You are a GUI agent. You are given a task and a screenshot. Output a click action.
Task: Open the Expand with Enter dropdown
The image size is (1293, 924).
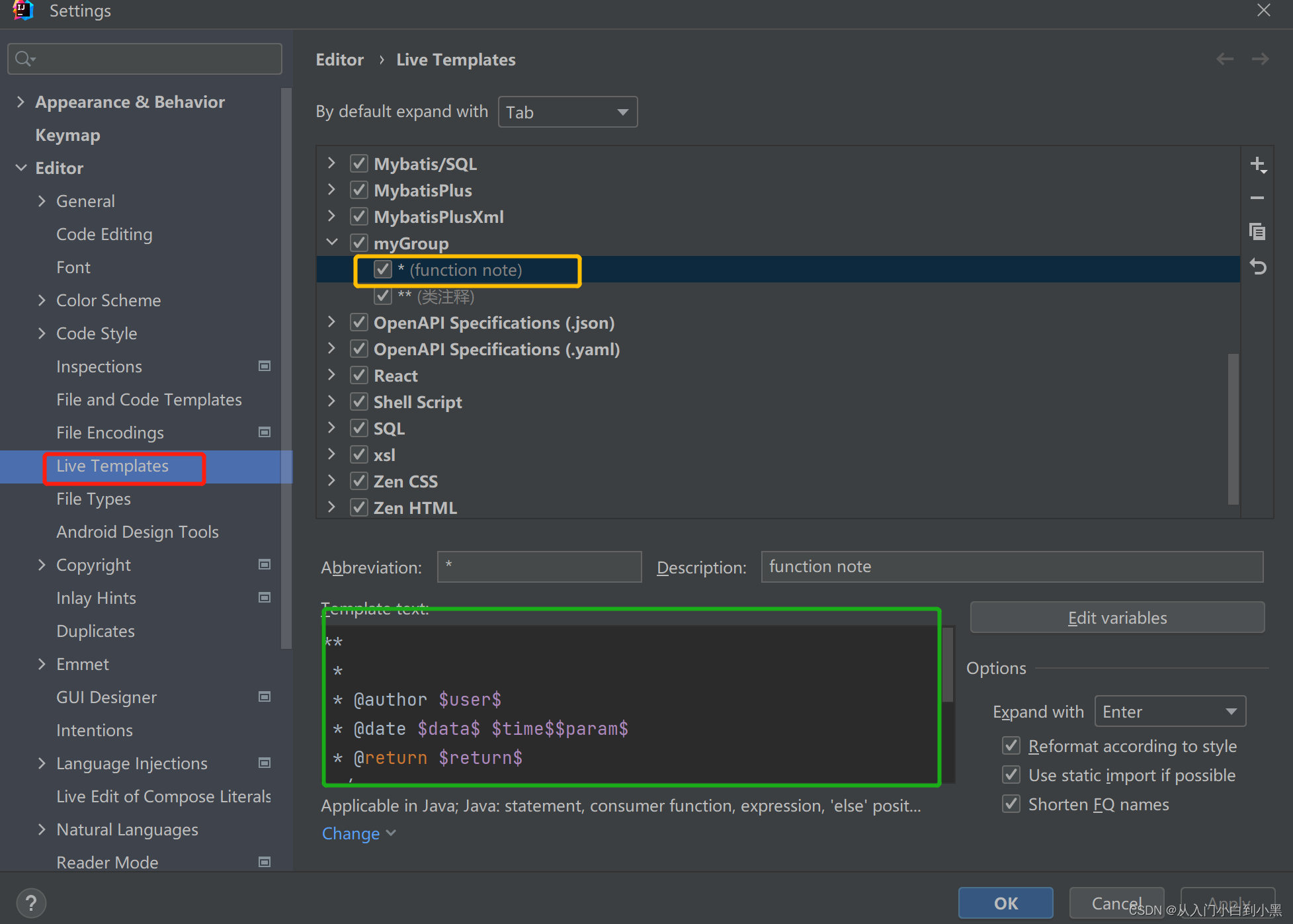pos(1170,712)
